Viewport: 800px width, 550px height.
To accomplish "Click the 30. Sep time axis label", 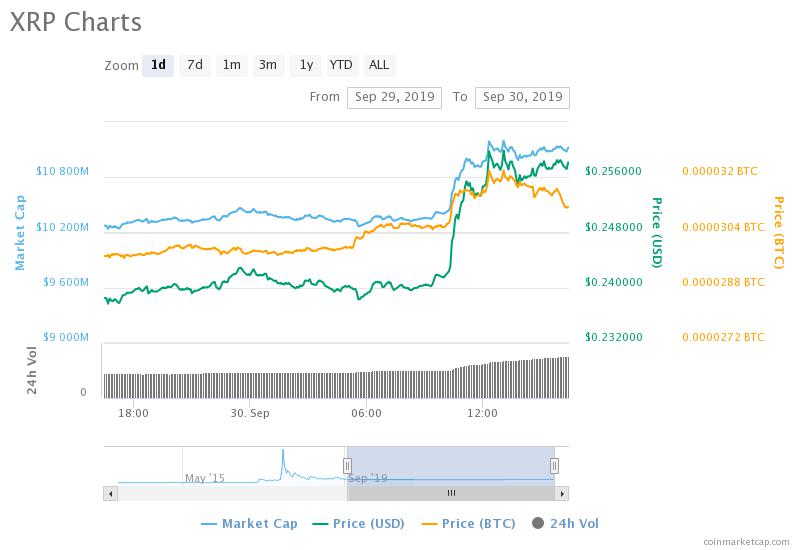I will tap(250, 413).
